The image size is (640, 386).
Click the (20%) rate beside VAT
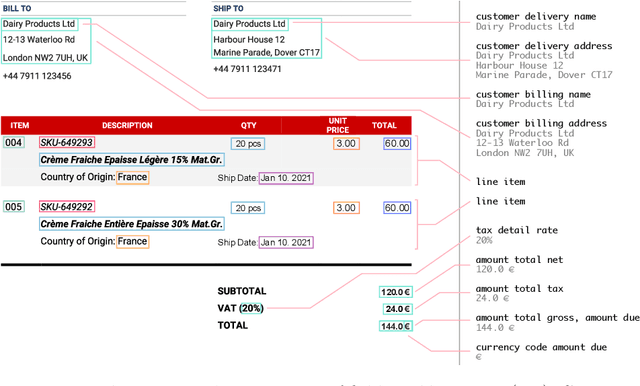click(251, 308)
